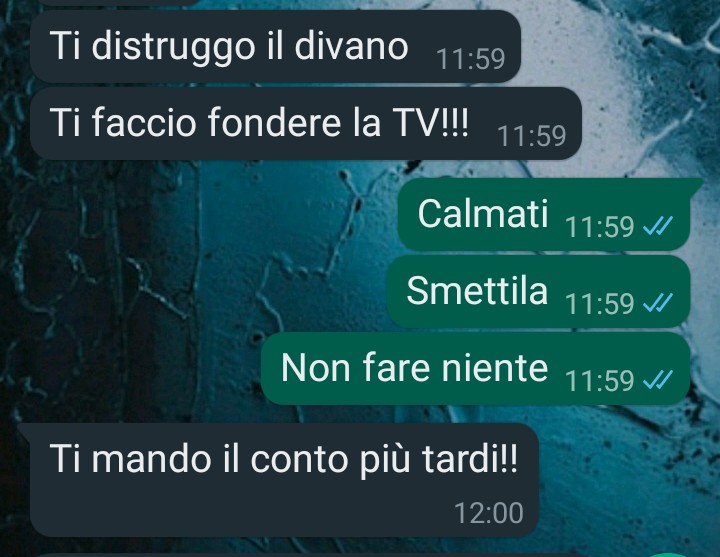This screenshot has height=557, width=720.
Task: Tap the 11:59 time beside Smettila
Action: click(600, 303)
